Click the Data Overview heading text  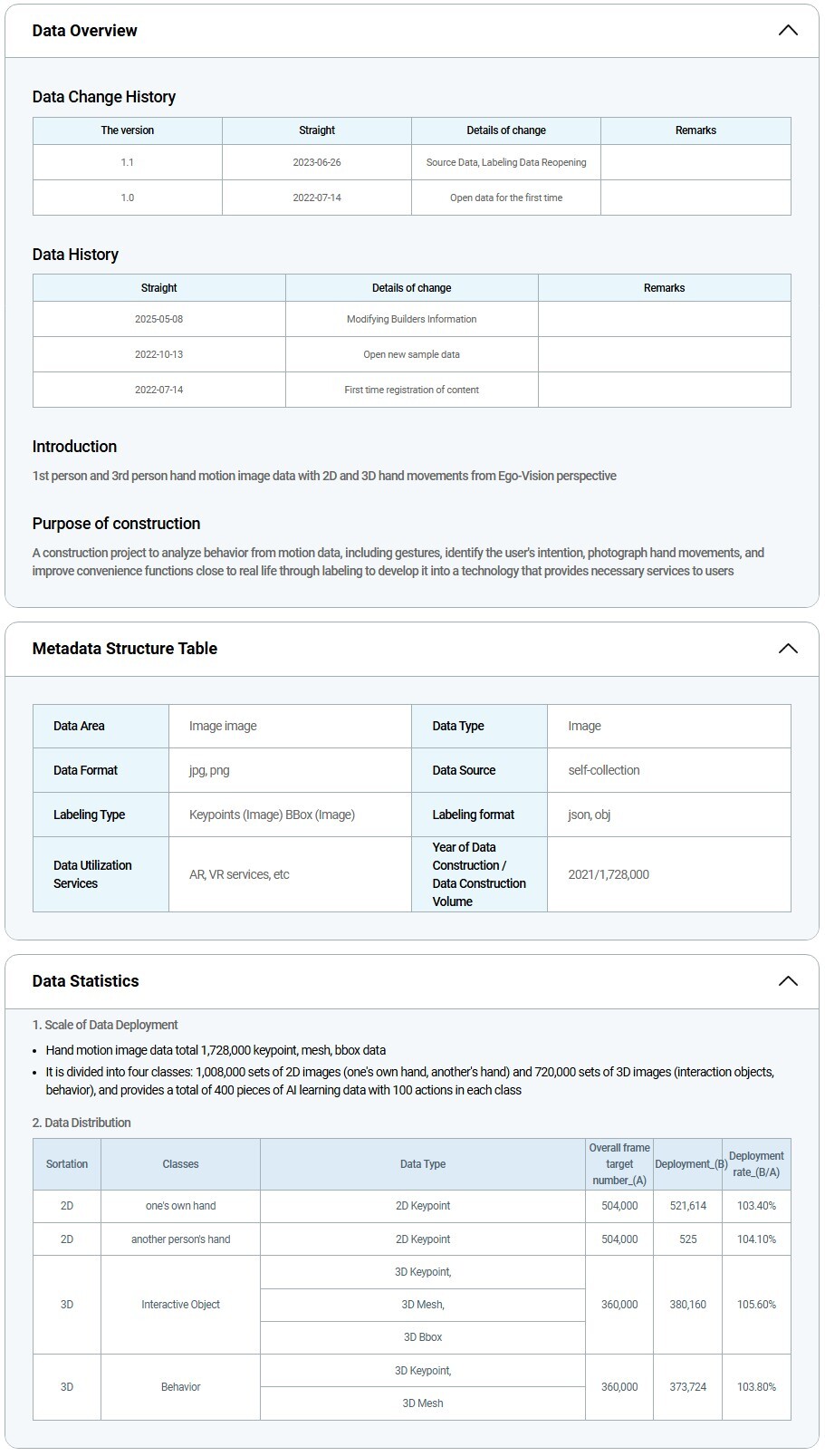pyautogui.click(x=84, y=31)
